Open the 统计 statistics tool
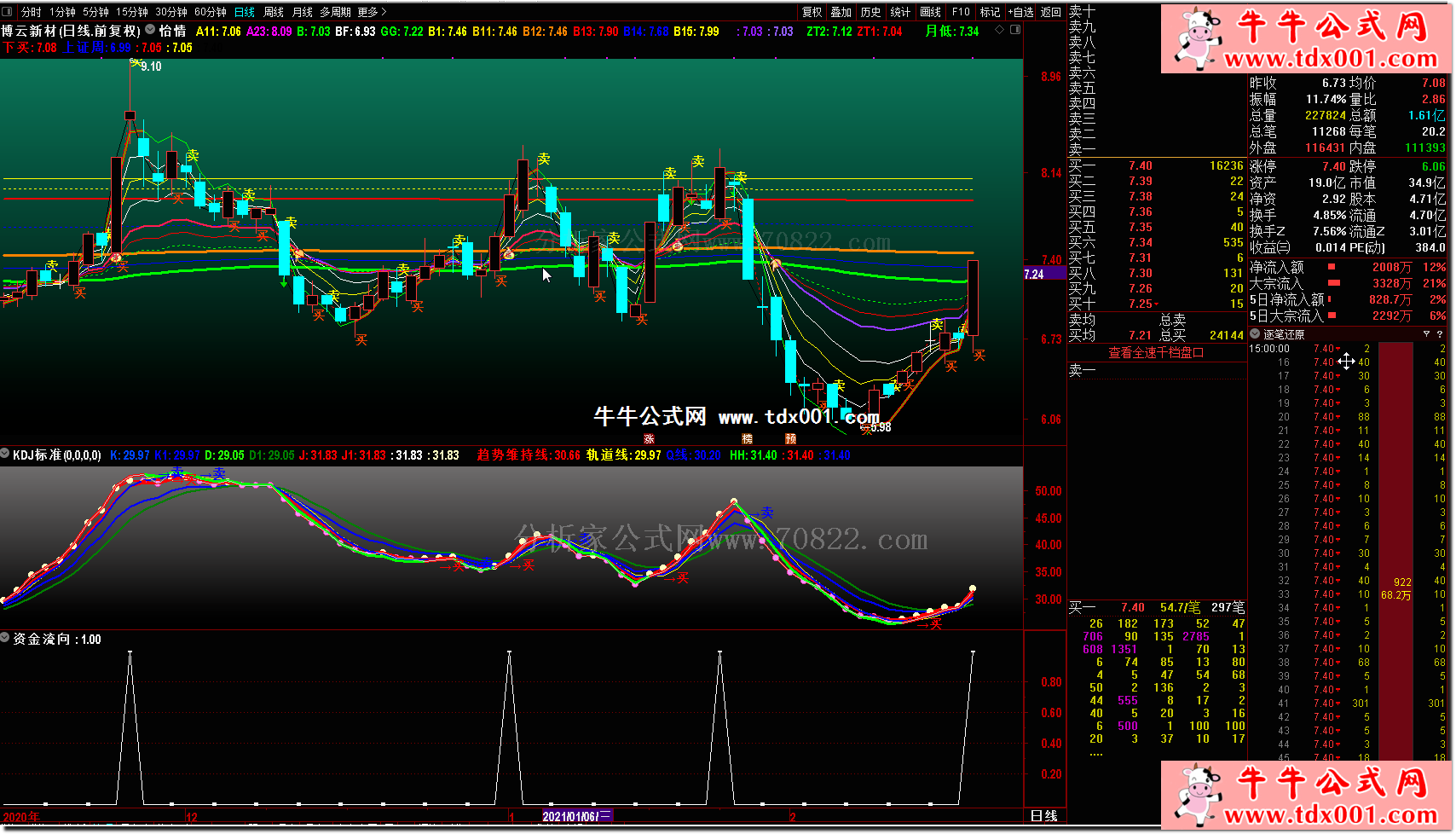This screenshot has height=834, width=1456. [x=900, y=12]
